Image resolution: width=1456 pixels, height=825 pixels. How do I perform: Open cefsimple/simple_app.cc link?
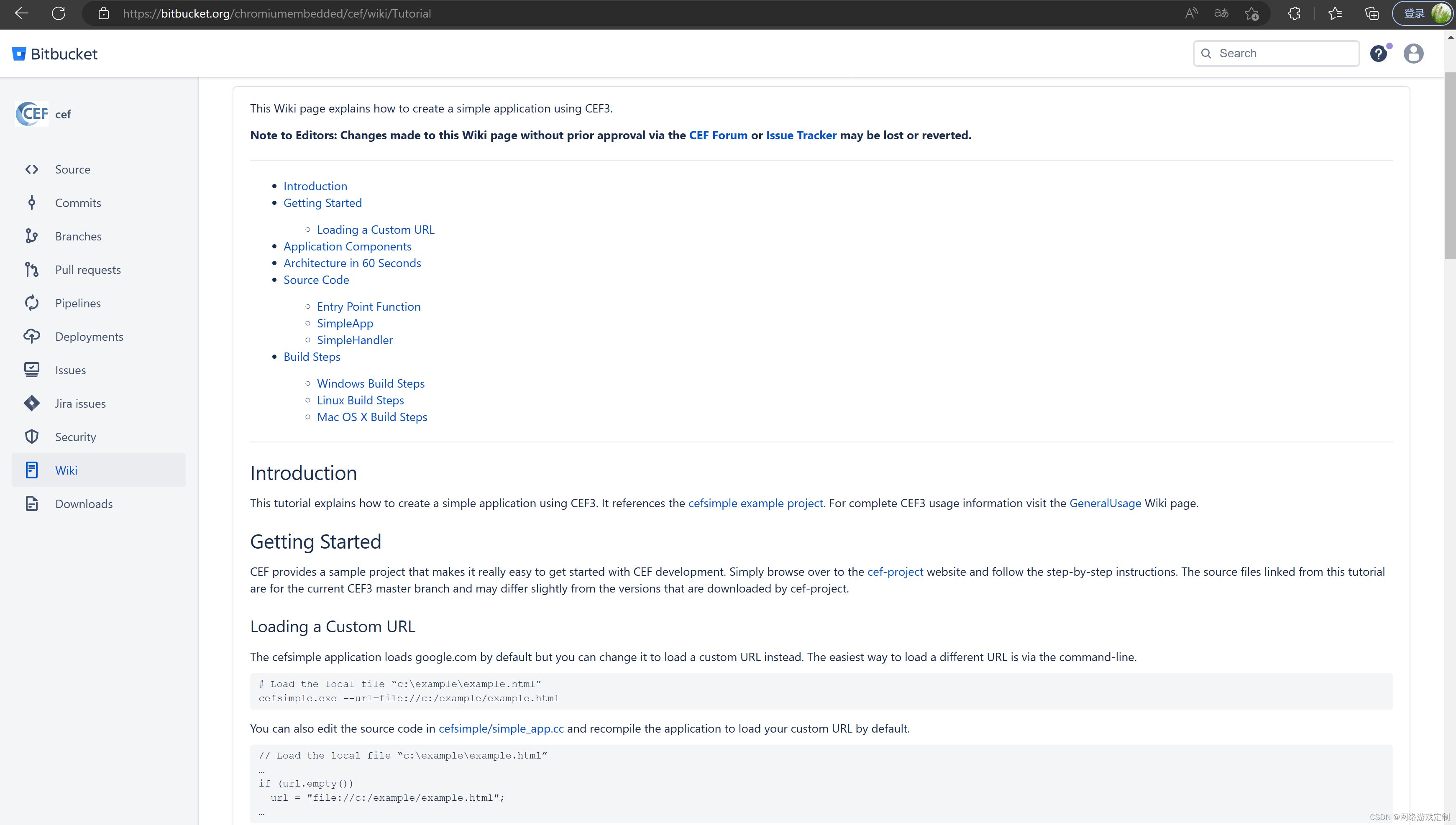click(501, 729)
